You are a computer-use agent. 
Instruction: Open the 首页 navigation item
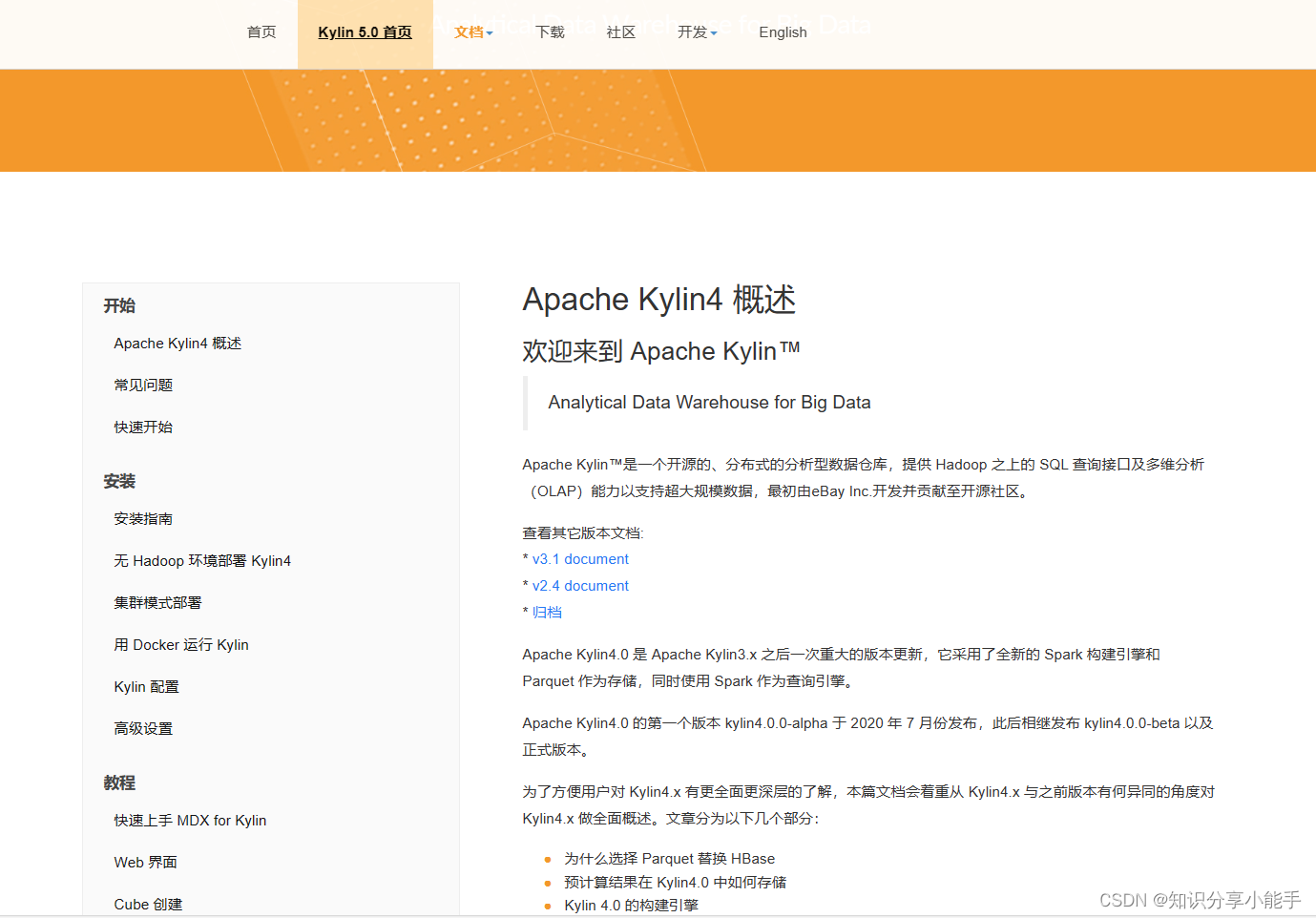pos(261,32)
